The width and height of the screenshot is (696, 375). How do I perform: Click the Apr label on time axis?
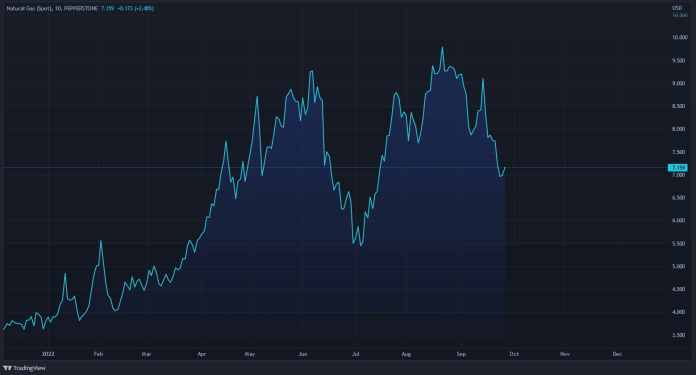(x=202, y=354)
